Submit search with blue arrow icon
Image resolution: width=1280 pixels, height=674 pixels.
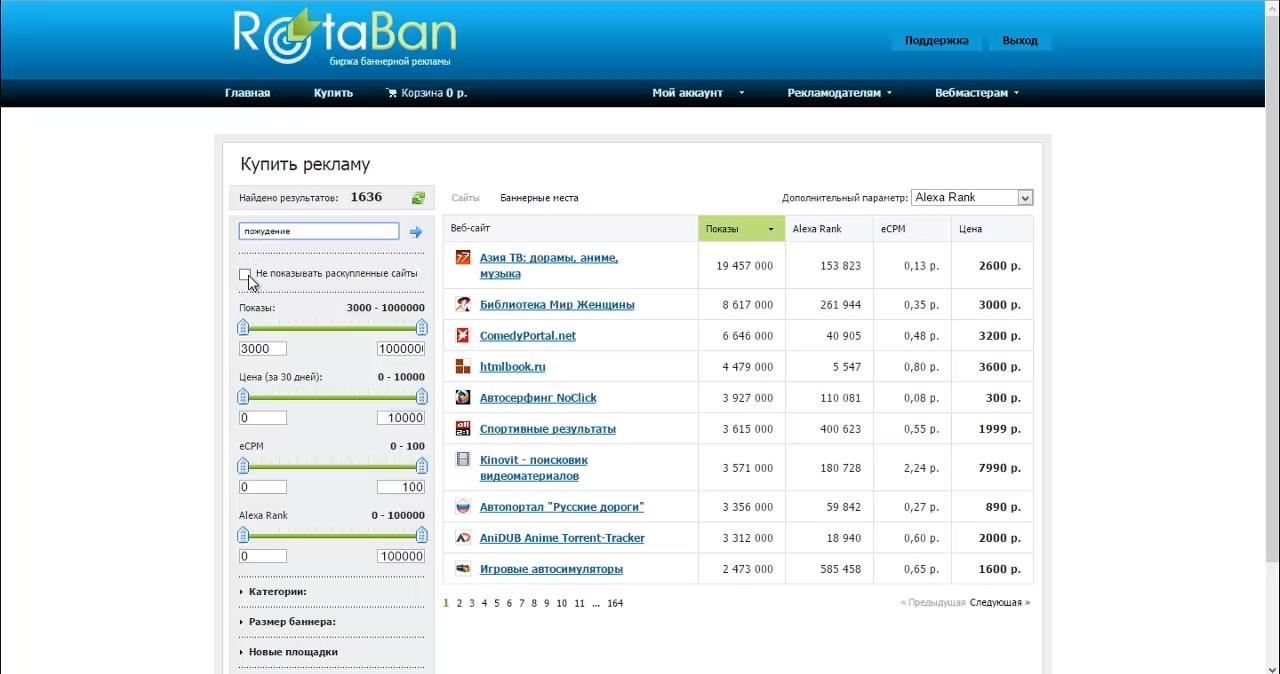416,232
